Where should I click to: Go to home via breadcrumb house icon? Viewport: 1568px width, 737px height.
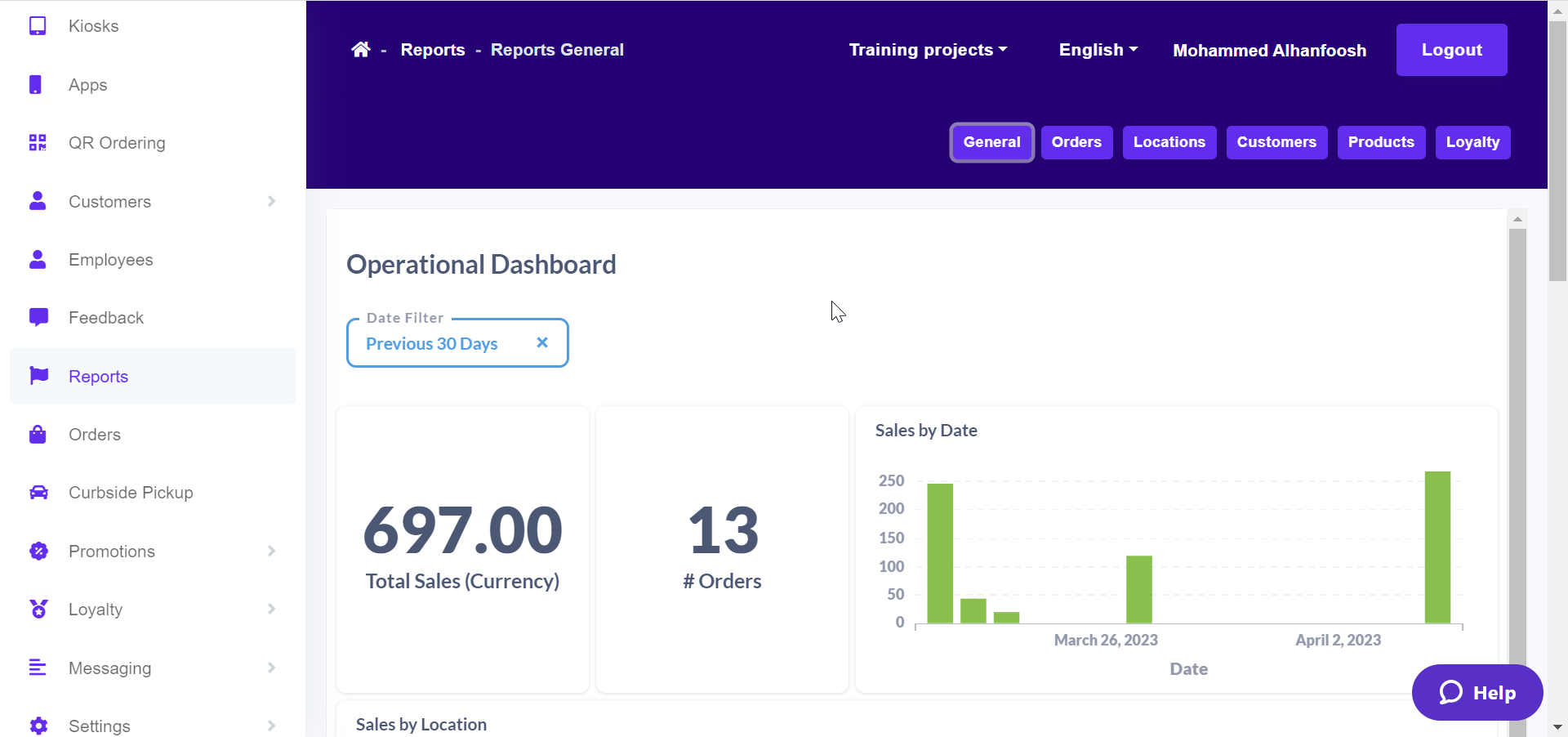pos(361,50)
